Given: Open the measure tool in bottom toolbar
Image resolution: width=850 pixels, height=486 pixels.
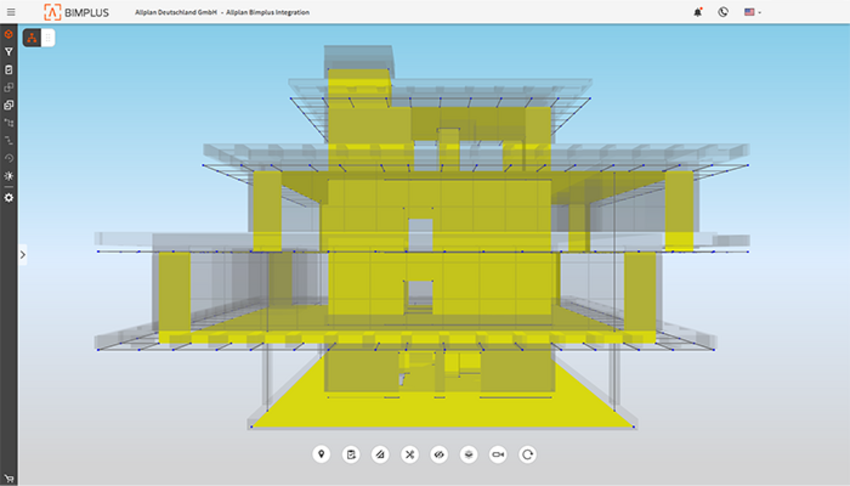Looking at the screenshot, I should [x=380, y=455].
